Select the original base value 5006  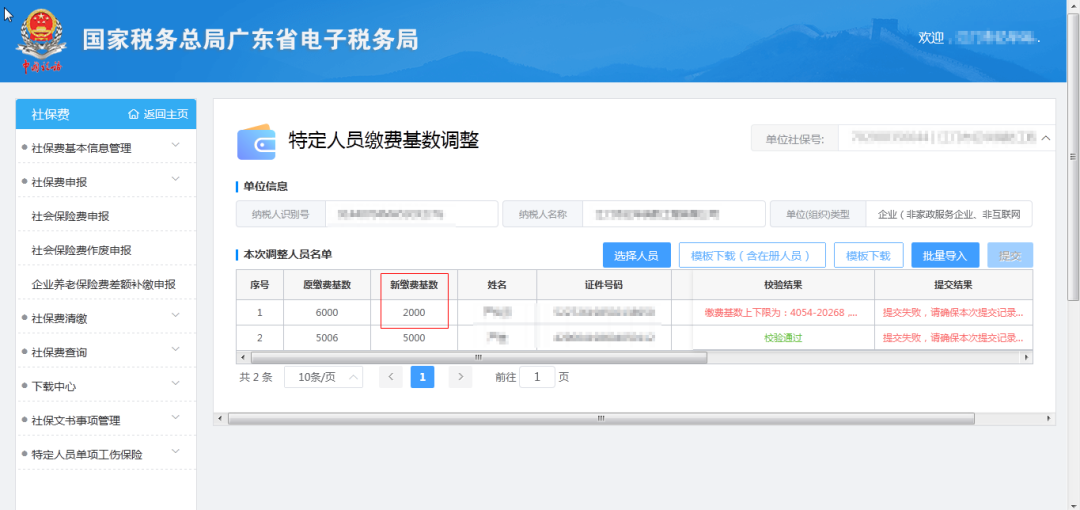327,338
